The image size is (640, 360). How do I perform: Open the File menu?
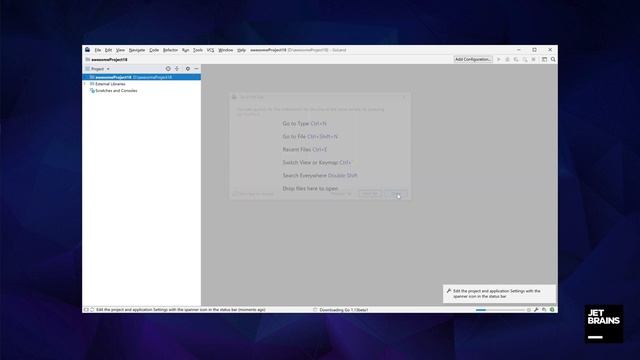(x=98, y=50)
